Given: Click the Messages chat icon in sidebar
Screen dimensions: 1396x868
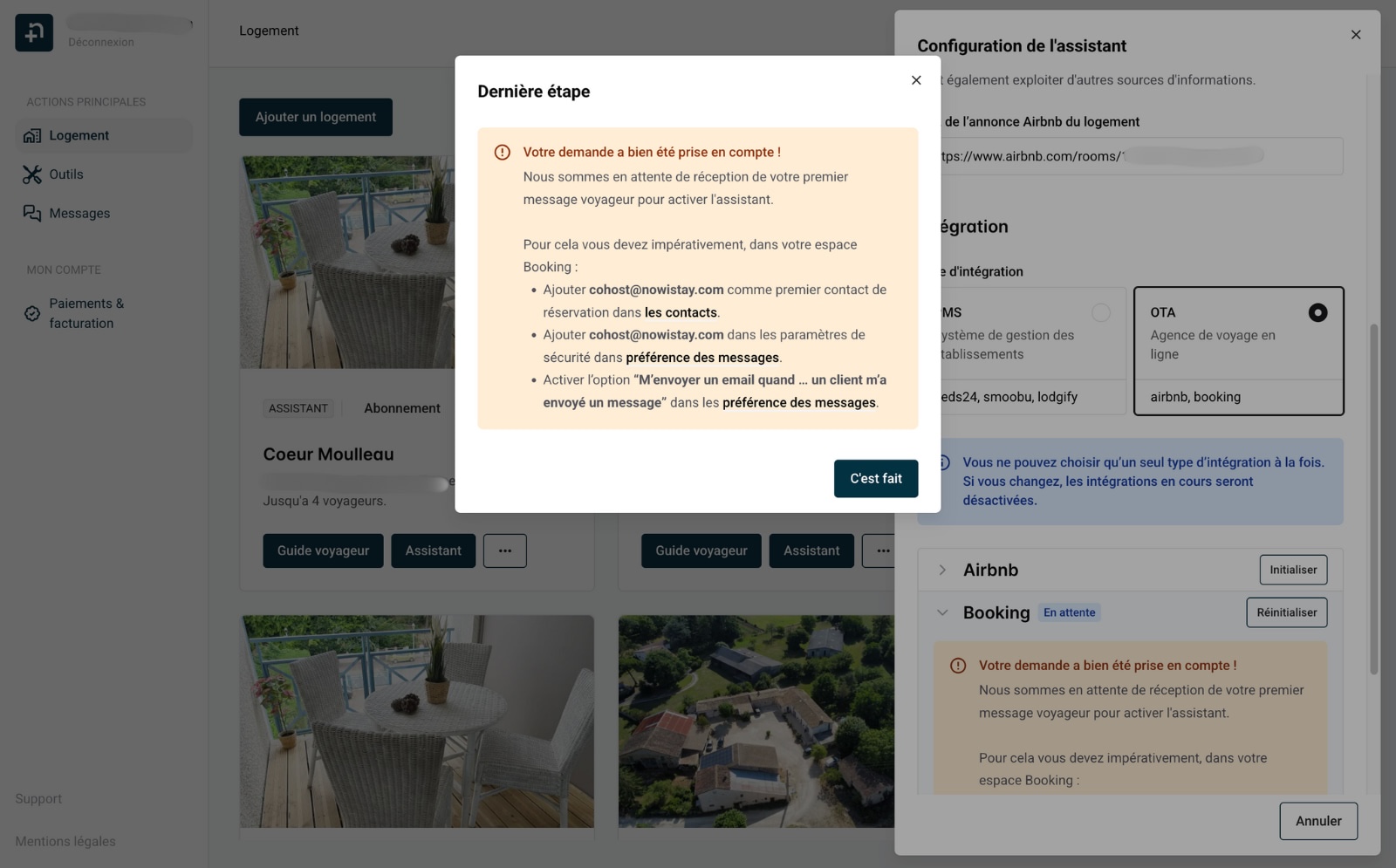Looking at the screenshot, I should (x=32, y=213).
